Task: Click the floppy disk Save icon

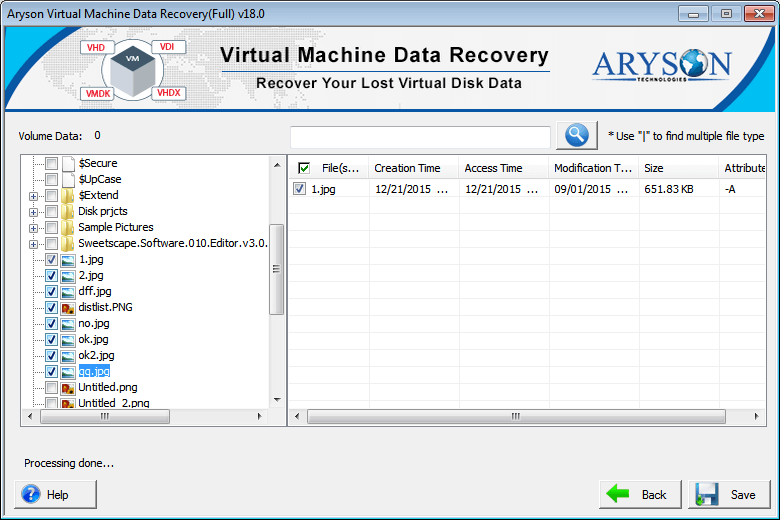Action: pyautogui.click(x=707, y=494)
